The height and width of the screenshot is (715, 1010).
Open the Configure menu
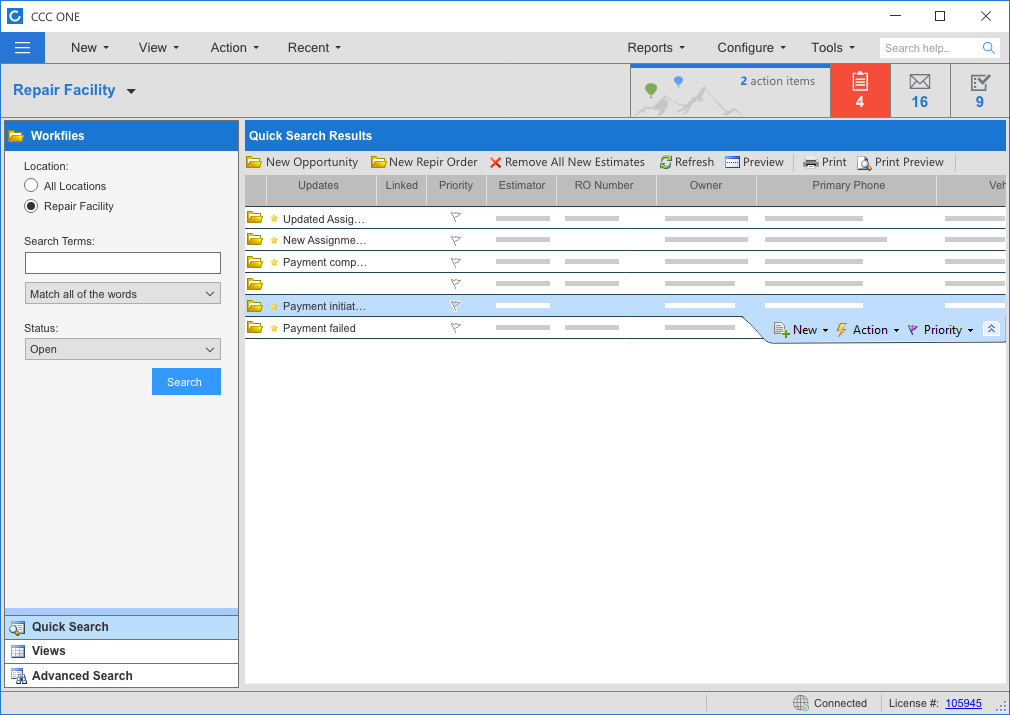point(752,48)
